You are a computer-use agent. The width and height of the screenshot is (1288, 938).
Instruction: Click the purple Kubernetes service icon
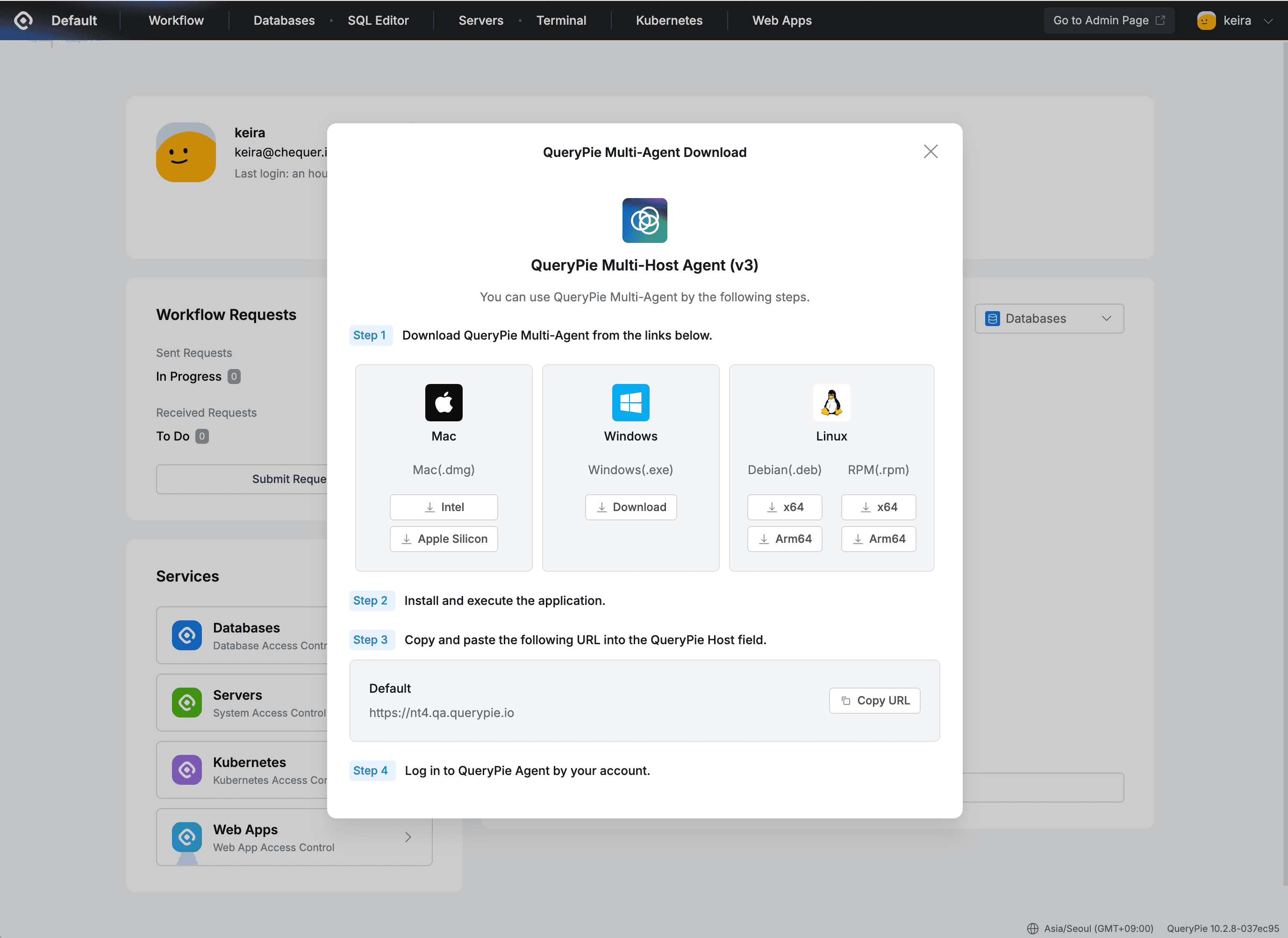[x=186, y=770]
